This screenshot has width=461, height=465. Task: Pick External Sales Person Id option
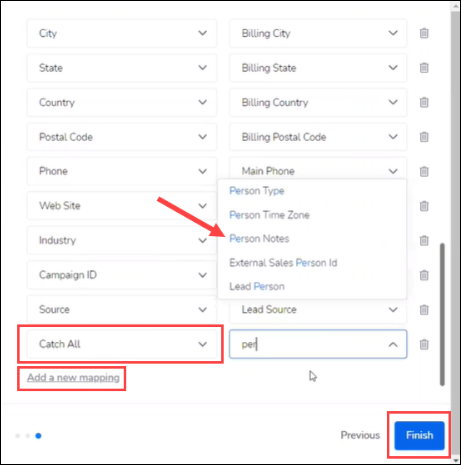click(x=283, y=263)
